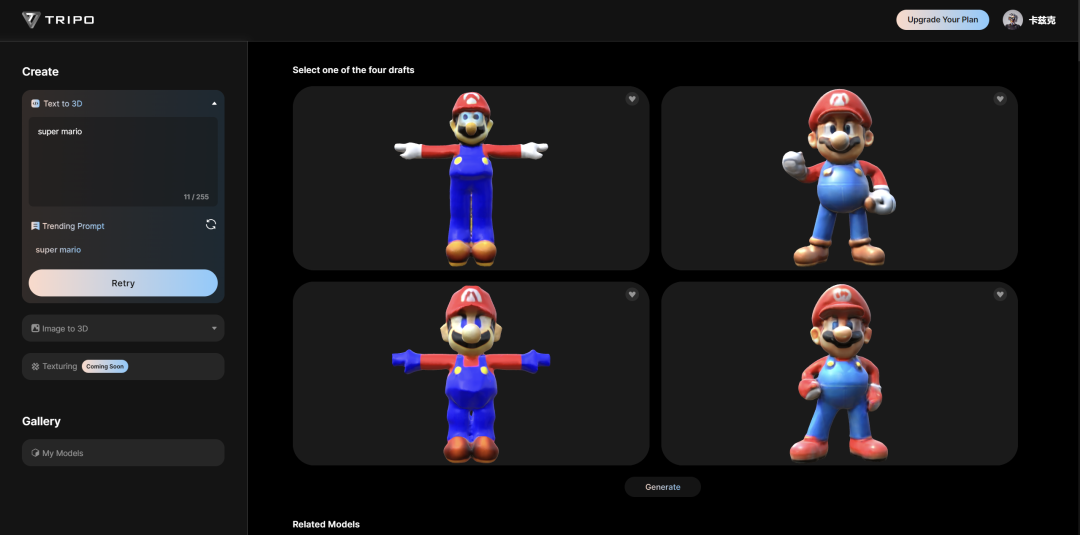The width and height of the screenshot is (1080, 535).
Task: Click the Create heading
Action: click(41, 72)
